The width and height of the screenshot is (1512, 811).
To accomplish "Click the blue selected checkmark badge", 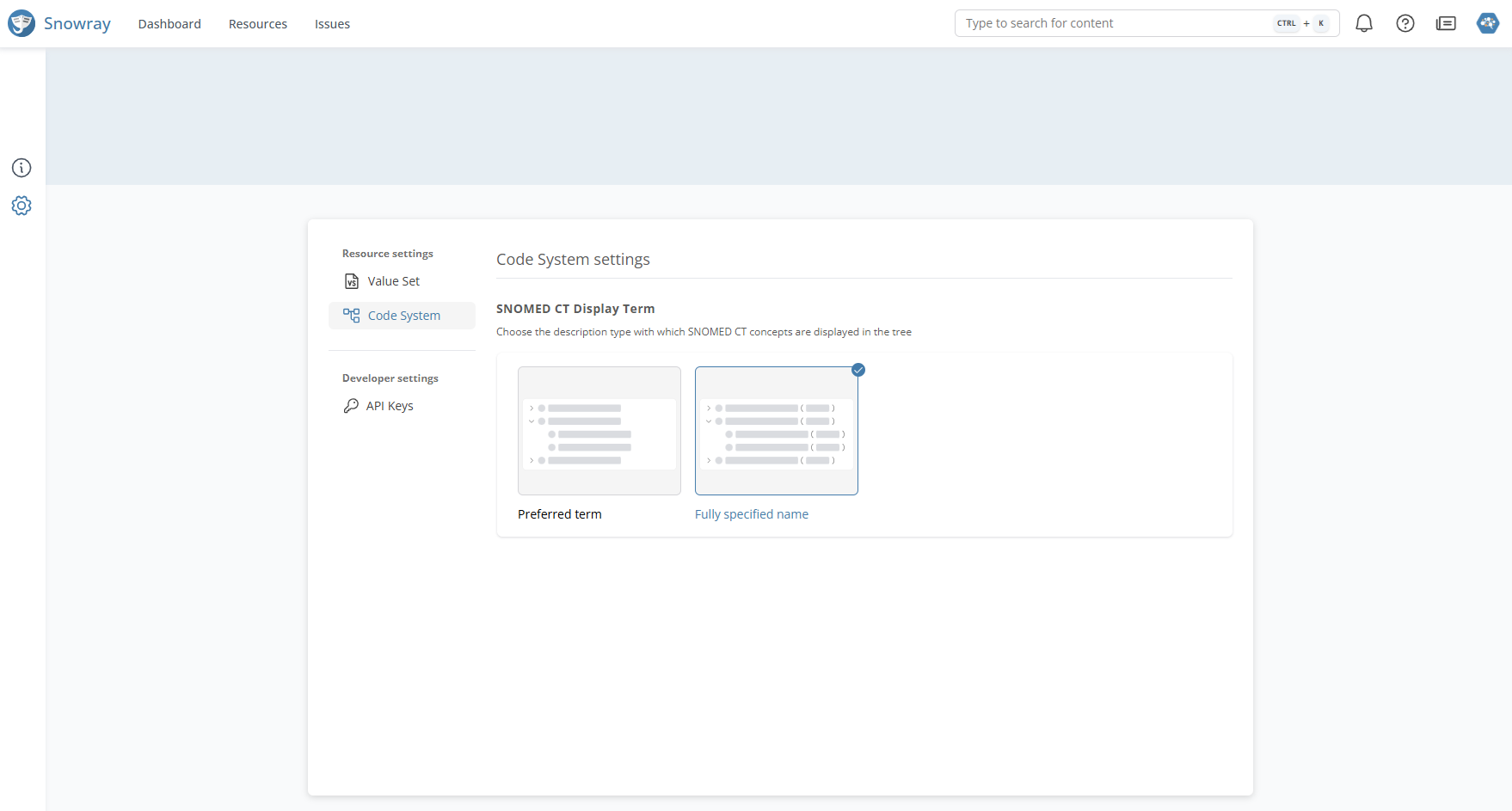I will [858, 370].
